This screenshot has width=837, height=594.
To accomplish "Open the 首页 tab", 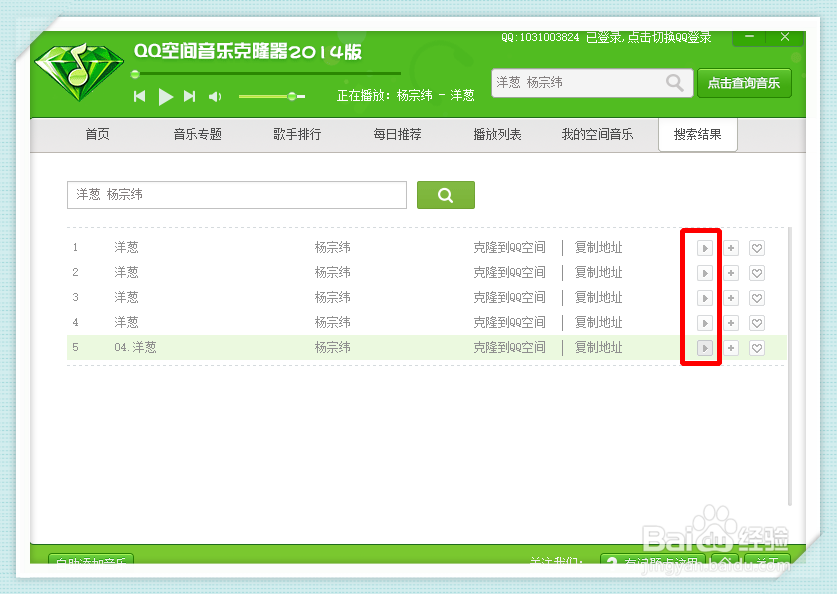I will pyautogui.click(x=97, y=134).
